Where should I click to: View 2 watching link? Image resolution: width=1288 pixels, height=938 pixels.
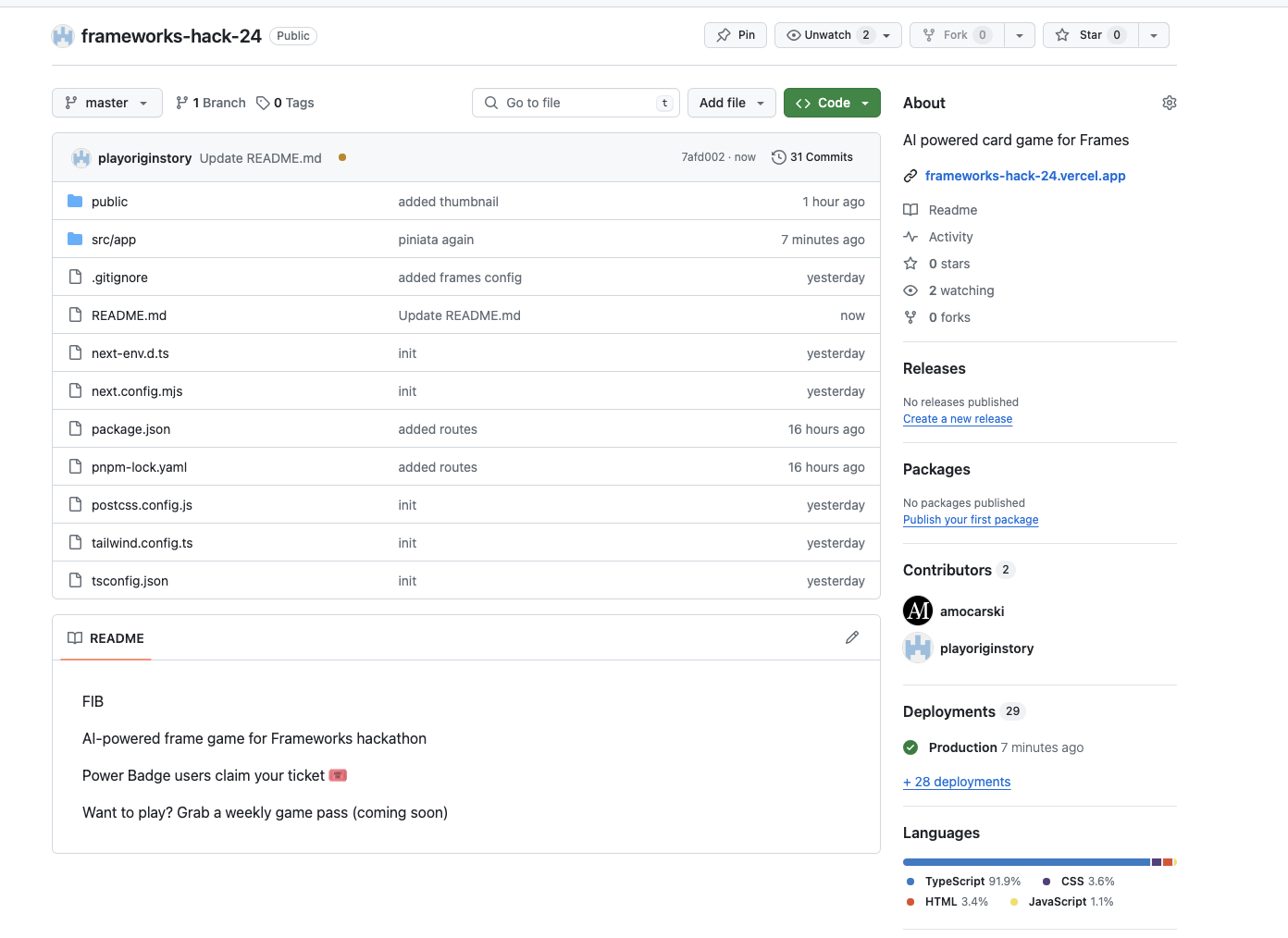[948, 290]
